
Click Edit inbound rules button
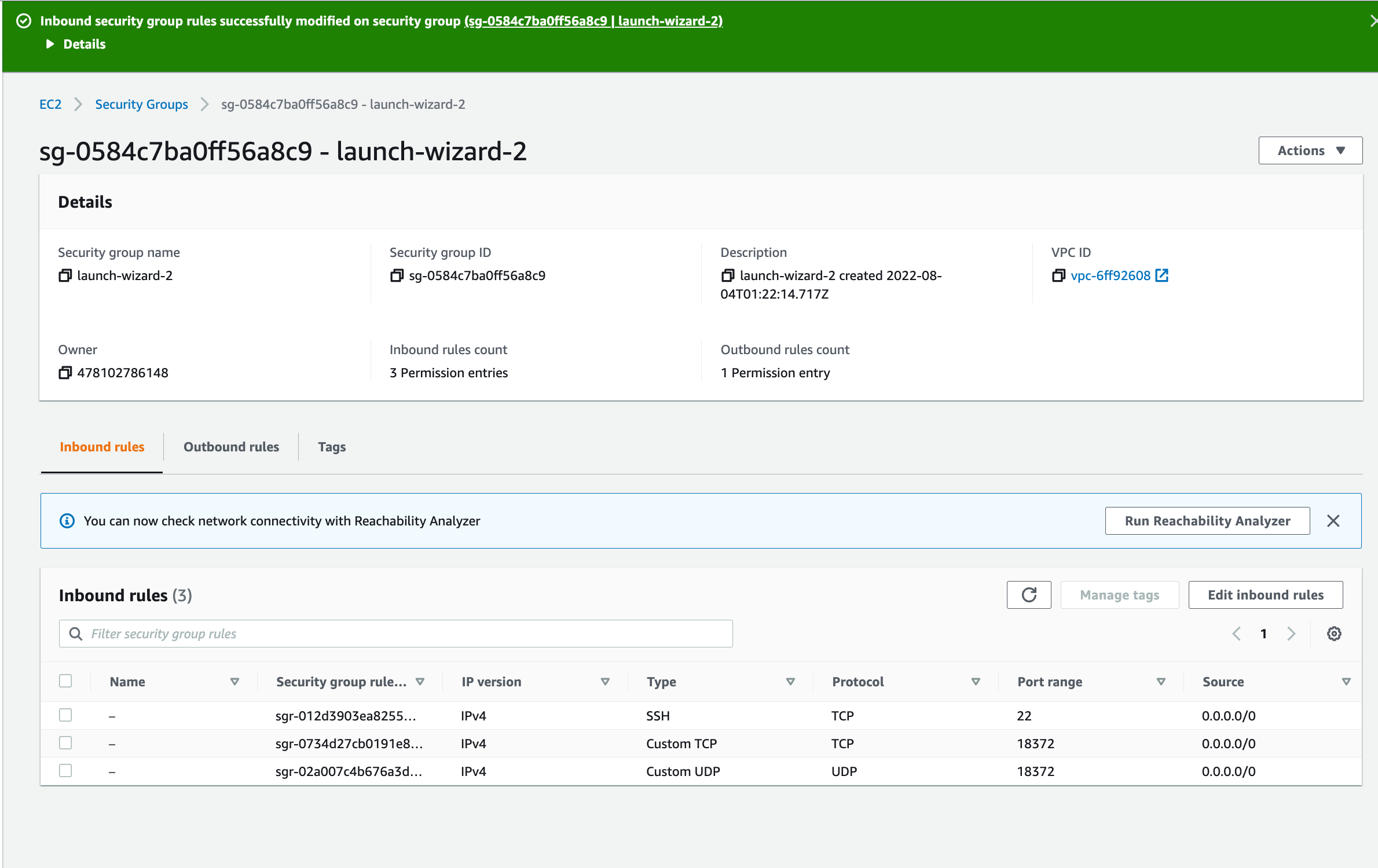pyautogui.click(x=1265, y=595)
